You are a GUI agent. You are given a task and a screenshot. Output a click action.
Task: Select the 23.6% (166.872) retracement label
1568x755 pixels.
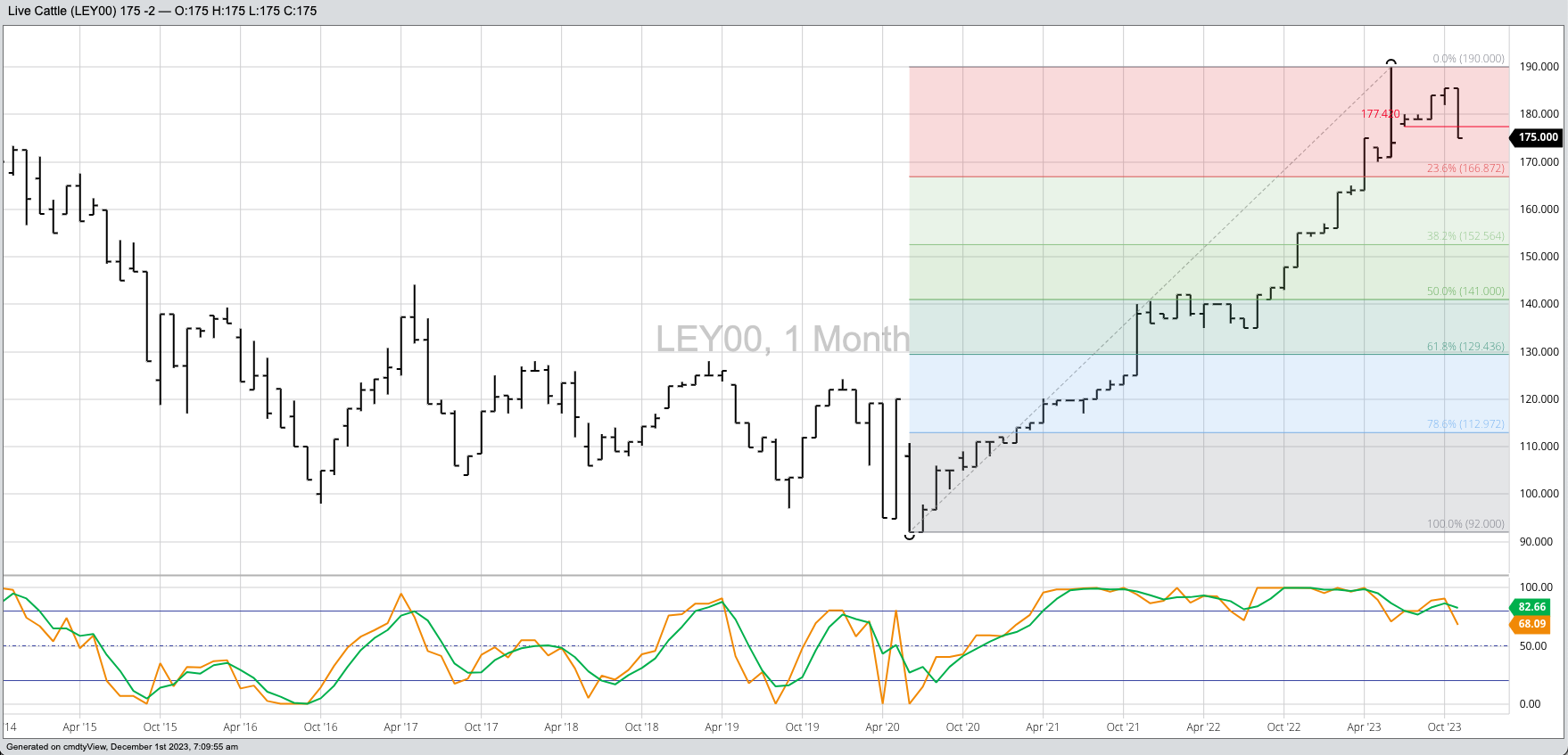[x=1465, y=168]
